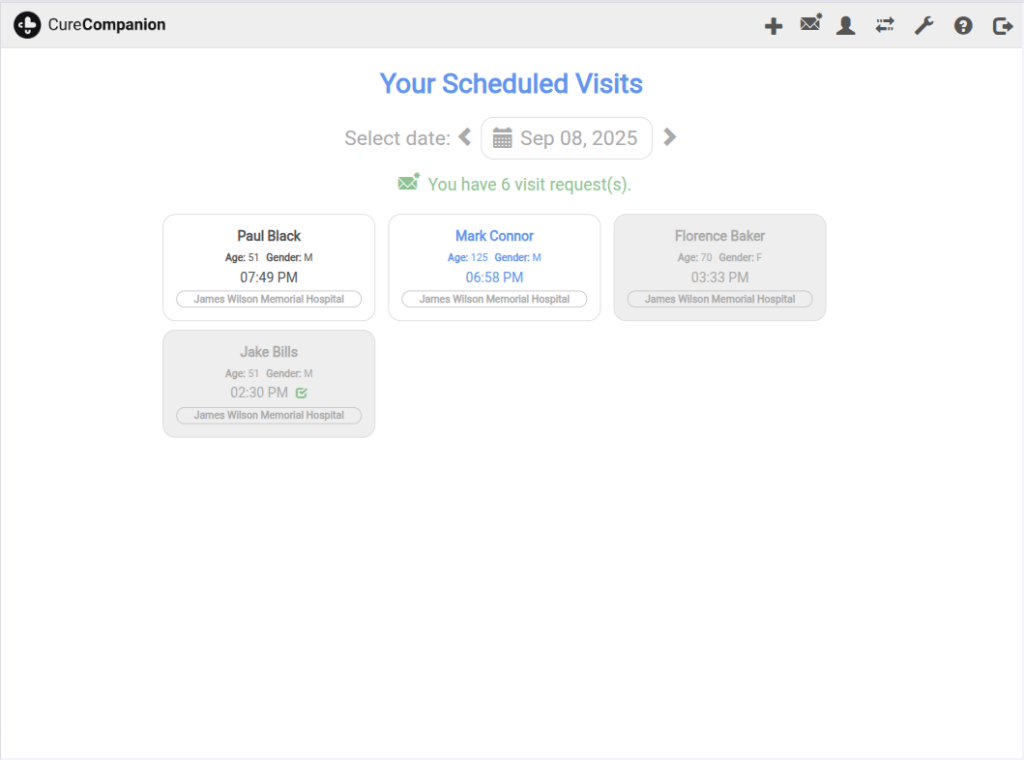Click the calendar icon in date field
This screenshot has width=1024, height=760.
pyautogui.click(x=502, y=138)
